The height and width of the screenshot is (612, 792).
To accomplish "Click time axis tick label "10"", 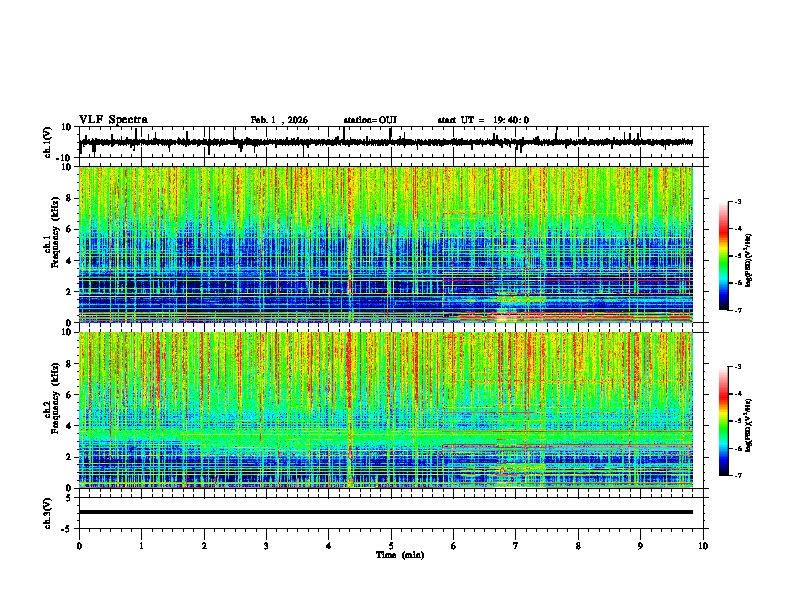I will pos(703,546).
